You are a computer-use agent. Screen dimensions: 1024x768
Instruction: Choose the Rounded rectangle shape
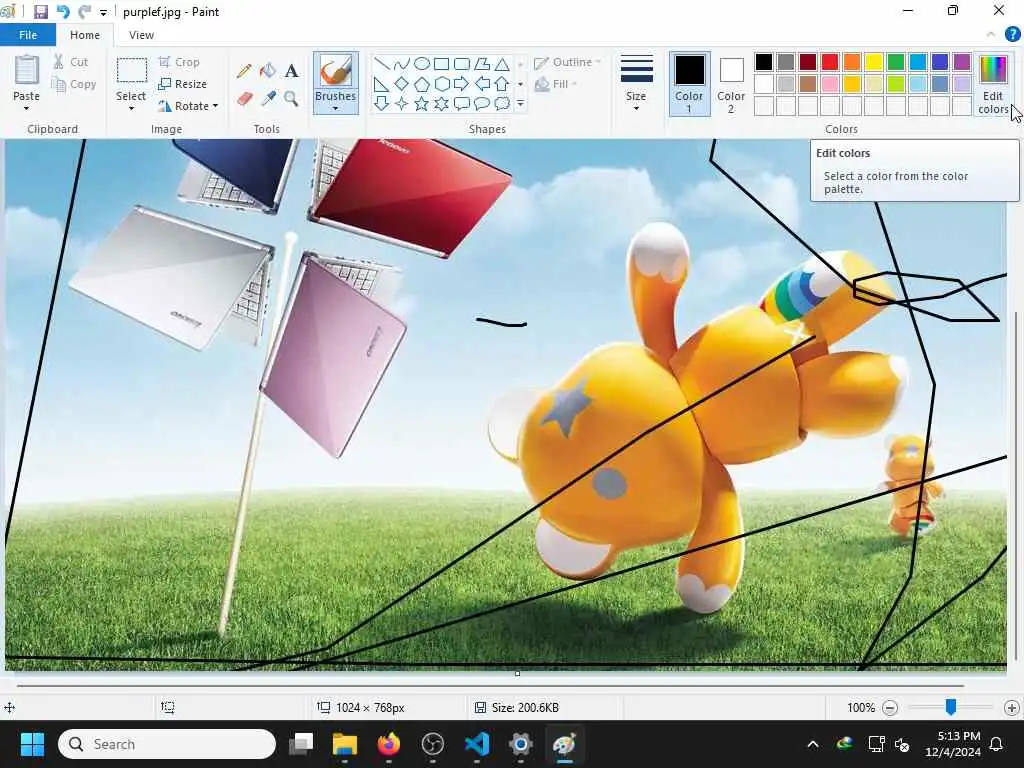pyautogui.click(x=462, y=63)
